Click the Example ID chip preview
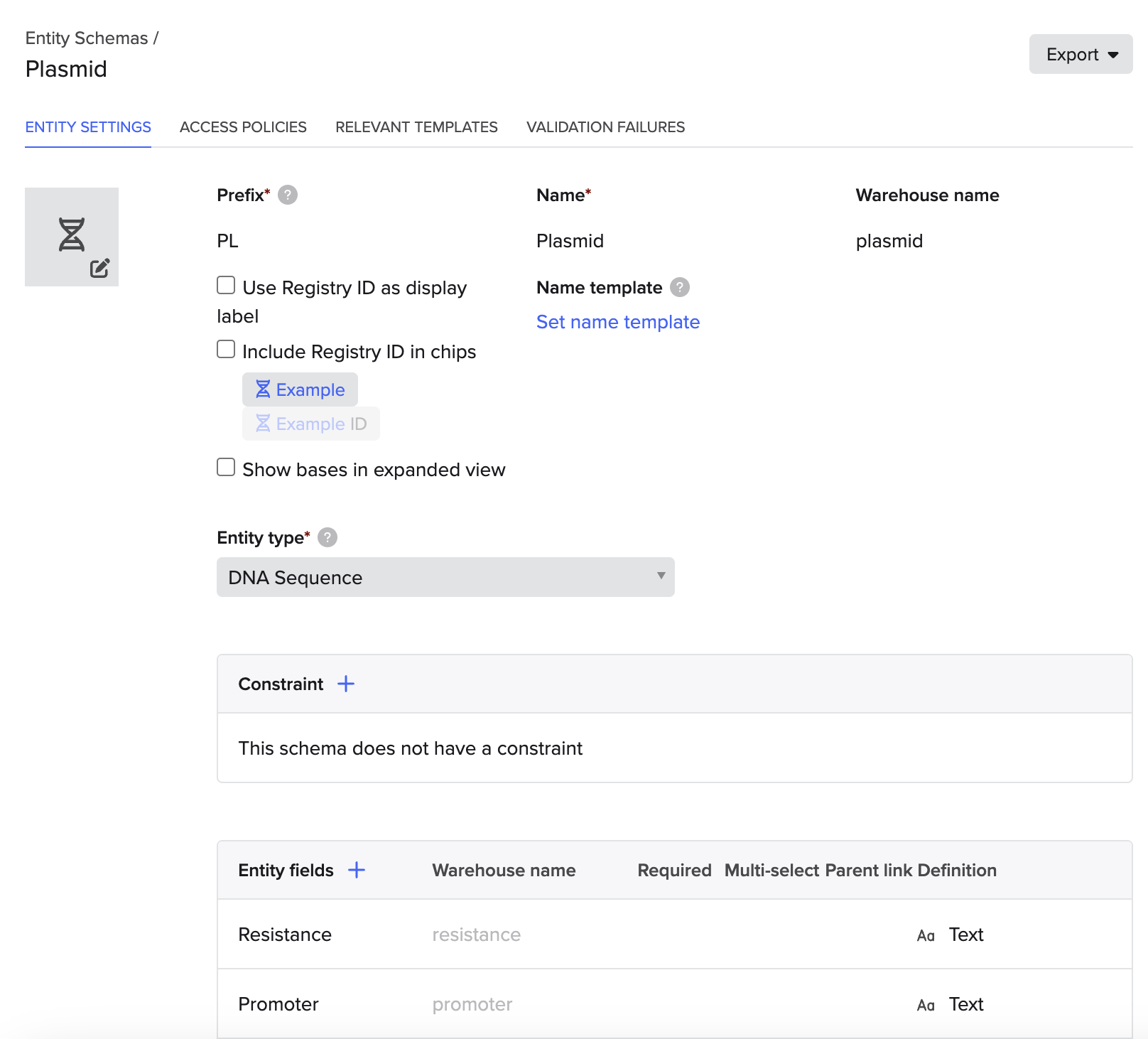This screenshot has width=1148, height=1039. point(311,424)
